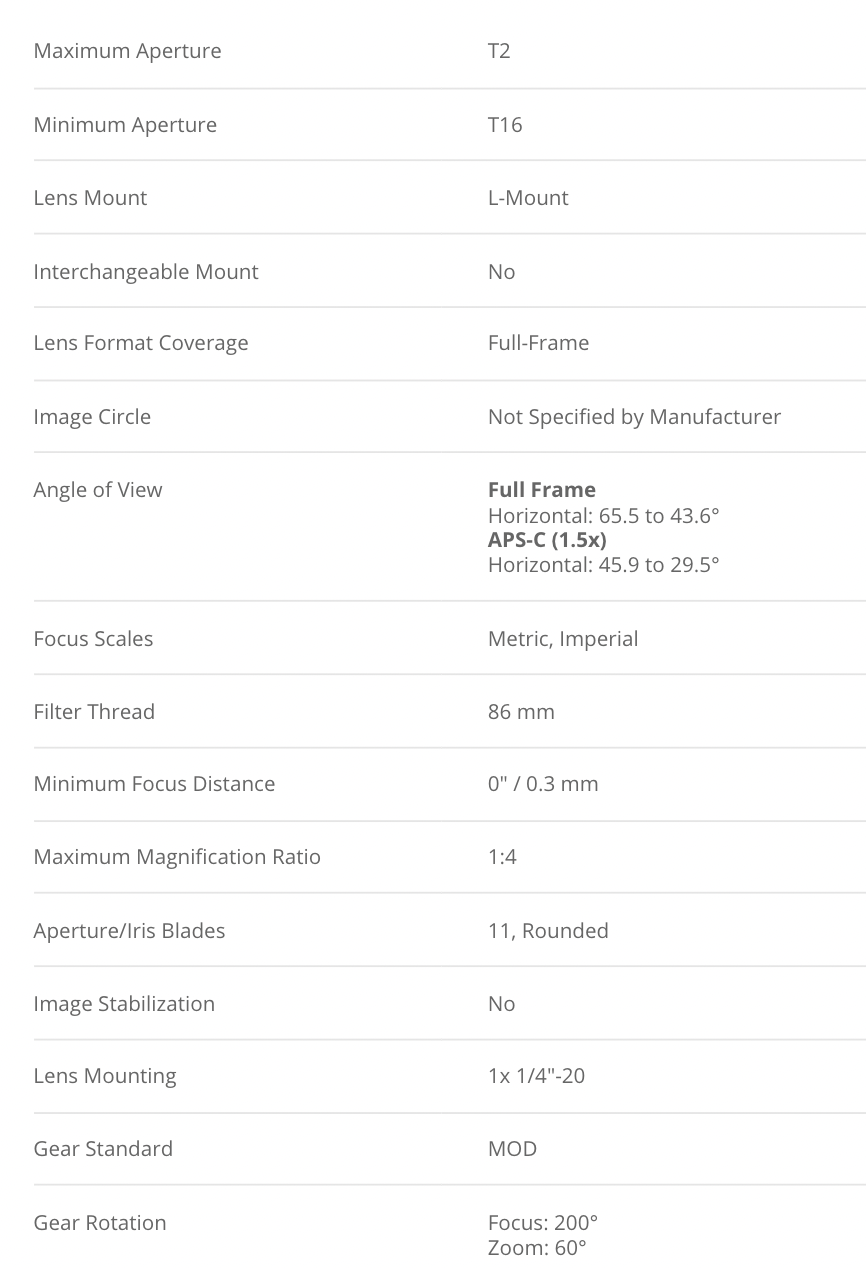Click 'Not Specified by Manufacturer' text
This screenshot has height=1268, width=866.
pyautogui.click(x=634, y=417)
